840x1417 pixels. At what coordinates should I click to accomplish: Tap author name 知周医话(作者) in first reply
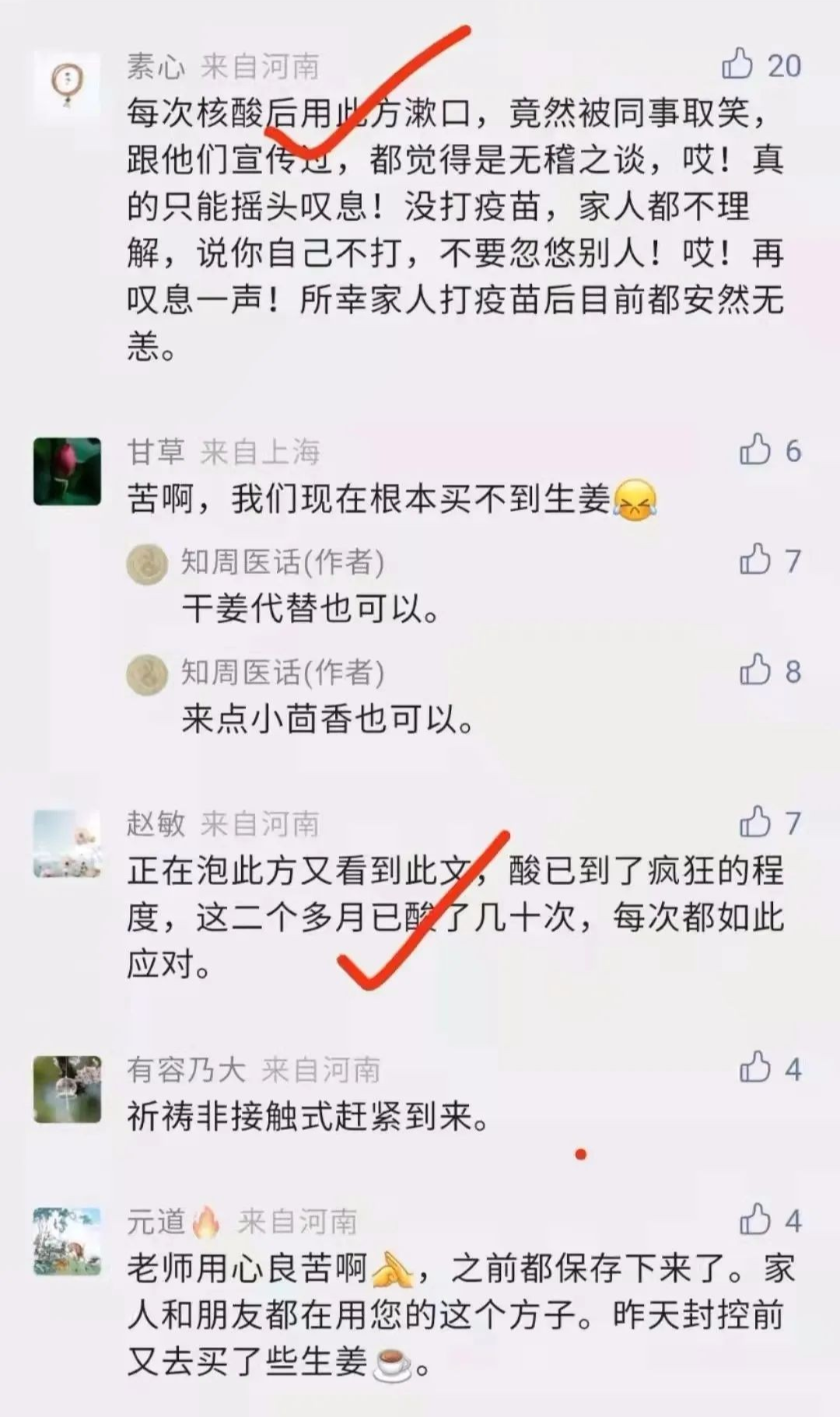tap(283, 562)
